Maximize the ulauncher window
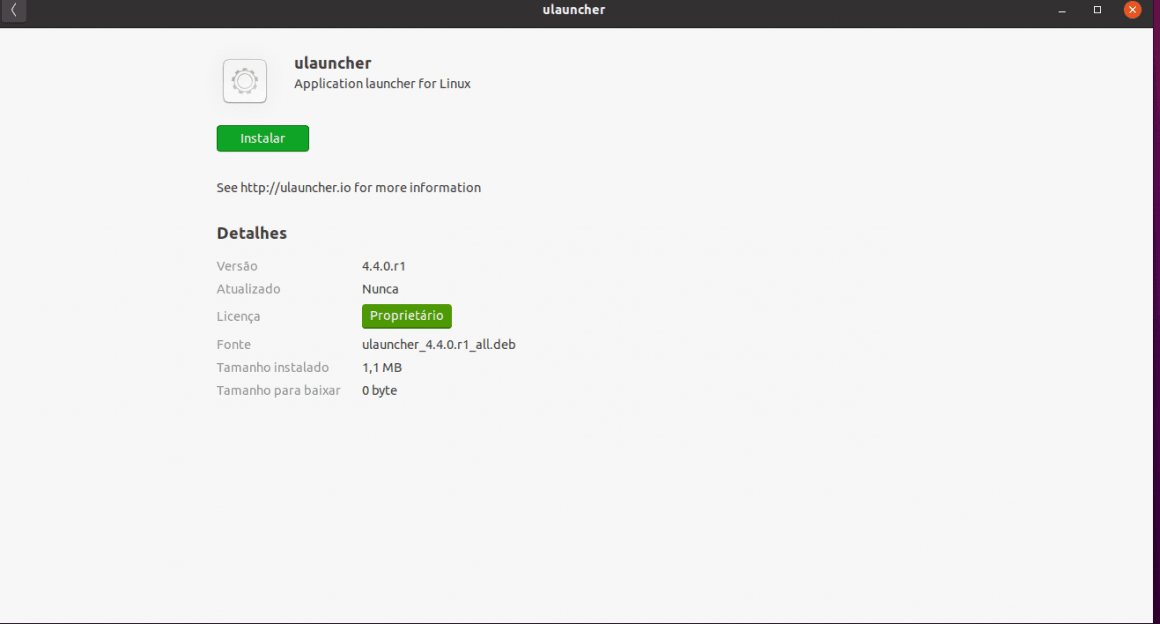 [x=1097, y=10]
